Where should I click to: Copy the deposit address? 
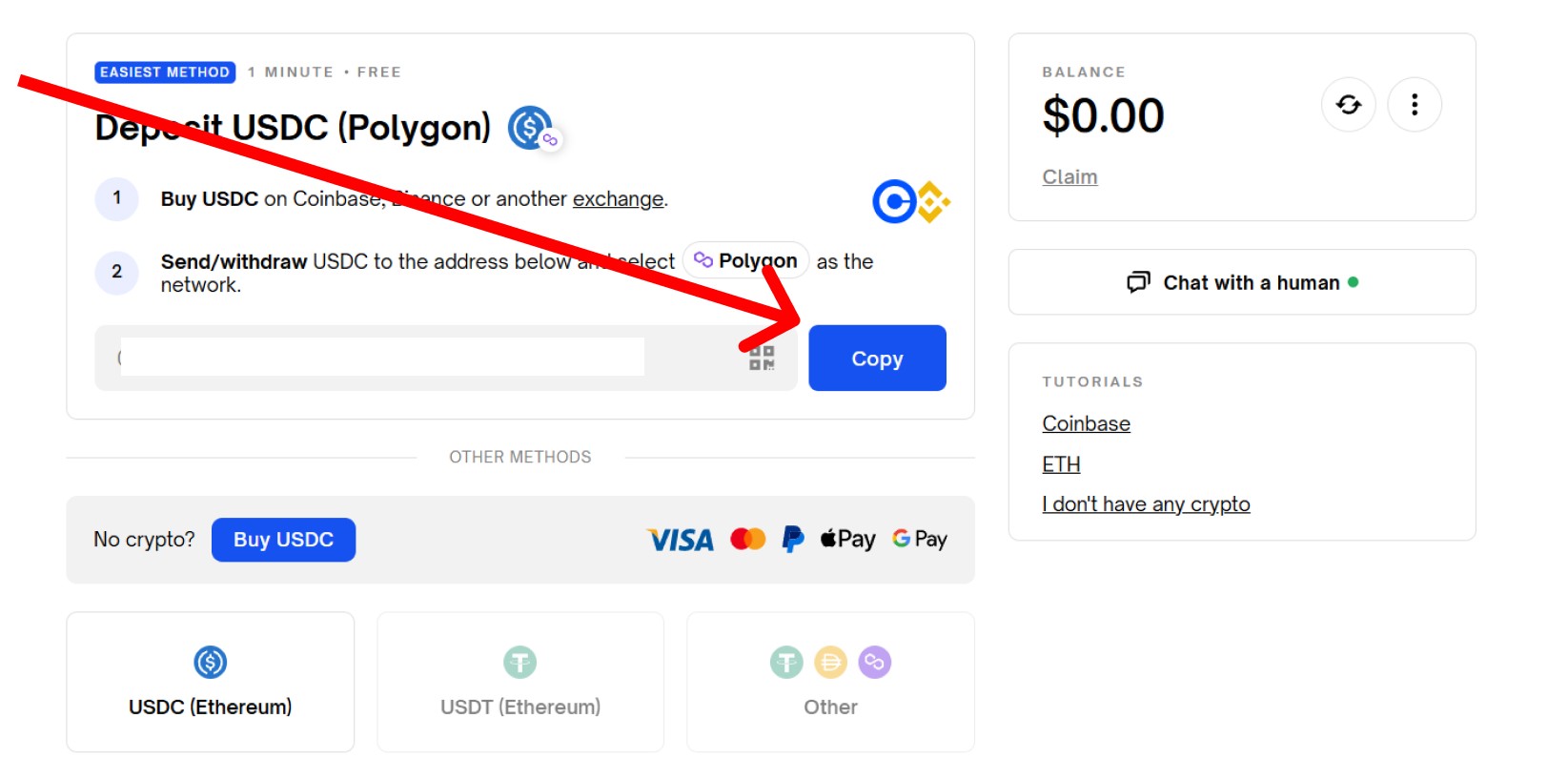point(877,359)
